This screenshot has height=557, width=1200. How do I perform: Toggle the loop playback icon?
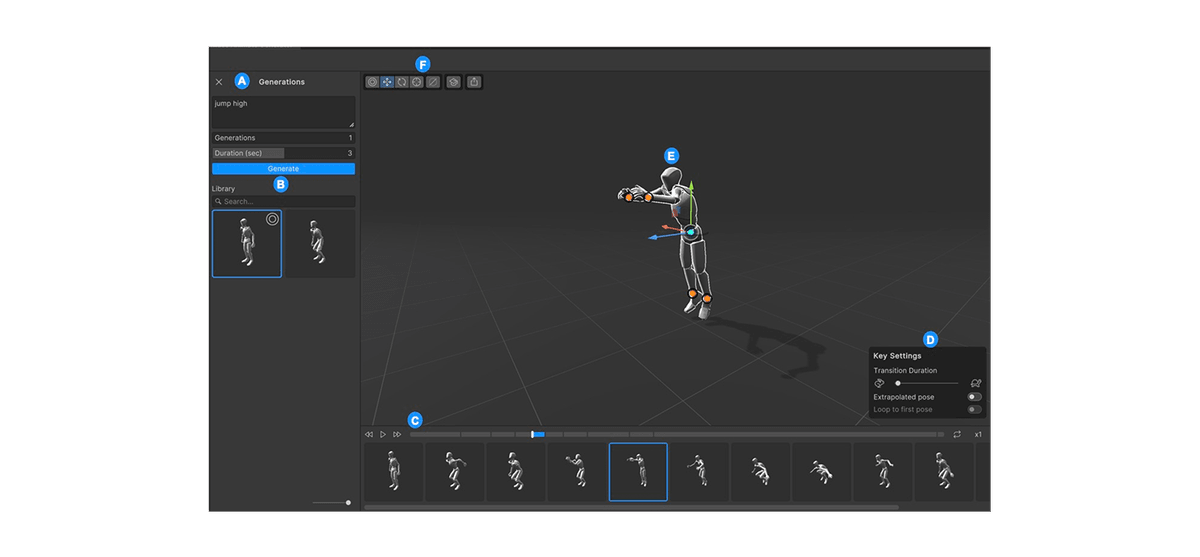click(957, 435)
